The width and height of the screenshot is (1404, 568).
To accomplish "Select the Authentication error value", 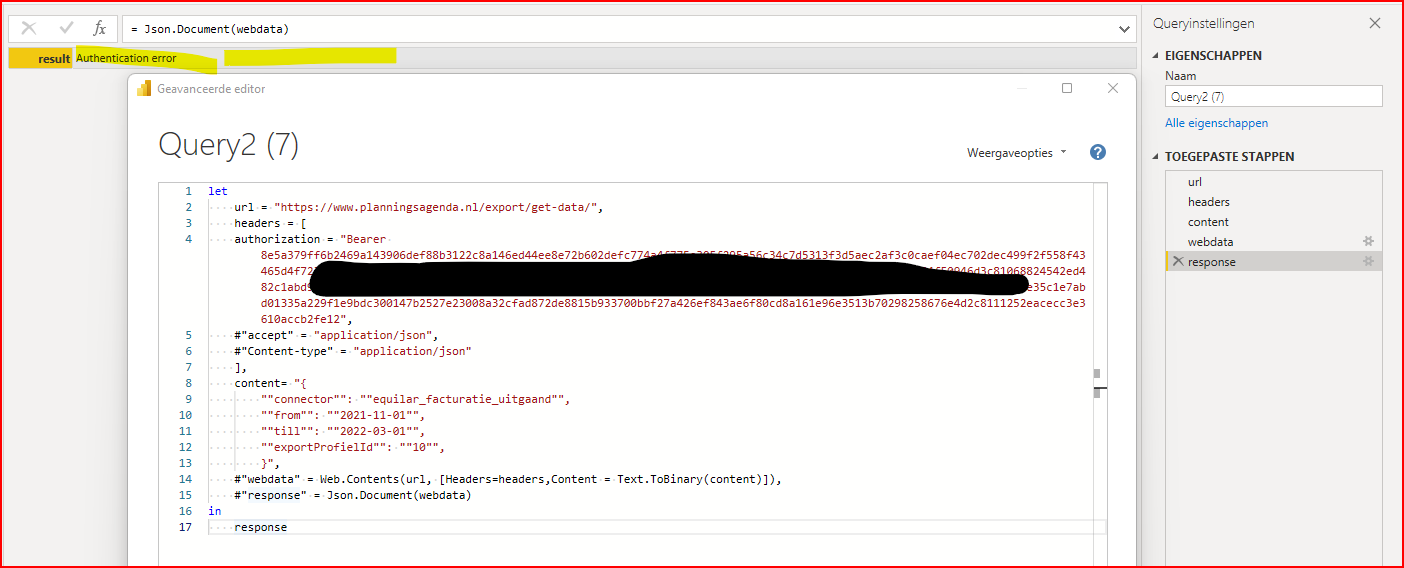I will 126,58.
